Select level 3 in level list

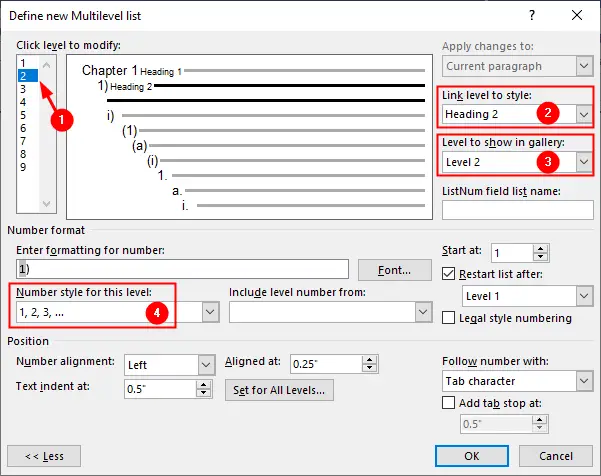tap(23, 89)
